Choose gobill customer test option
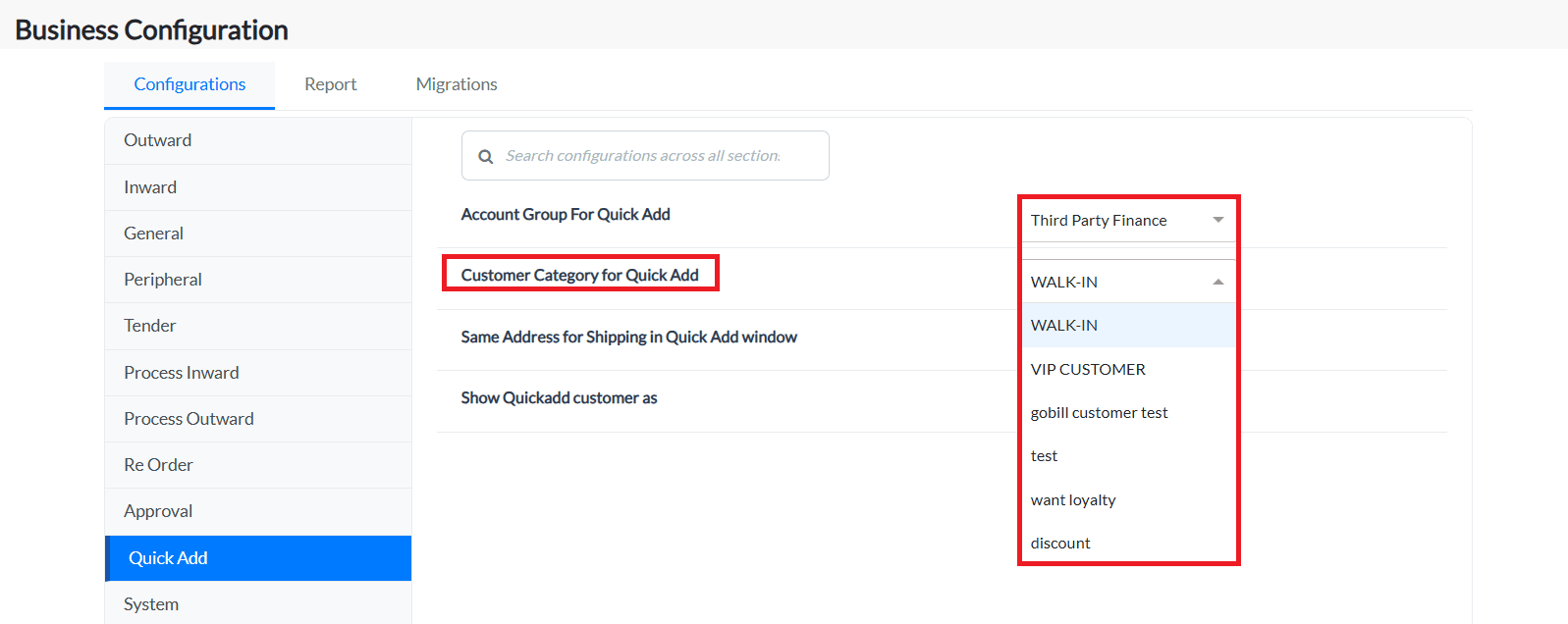 pyautogui.click(x=1099, y=413)
